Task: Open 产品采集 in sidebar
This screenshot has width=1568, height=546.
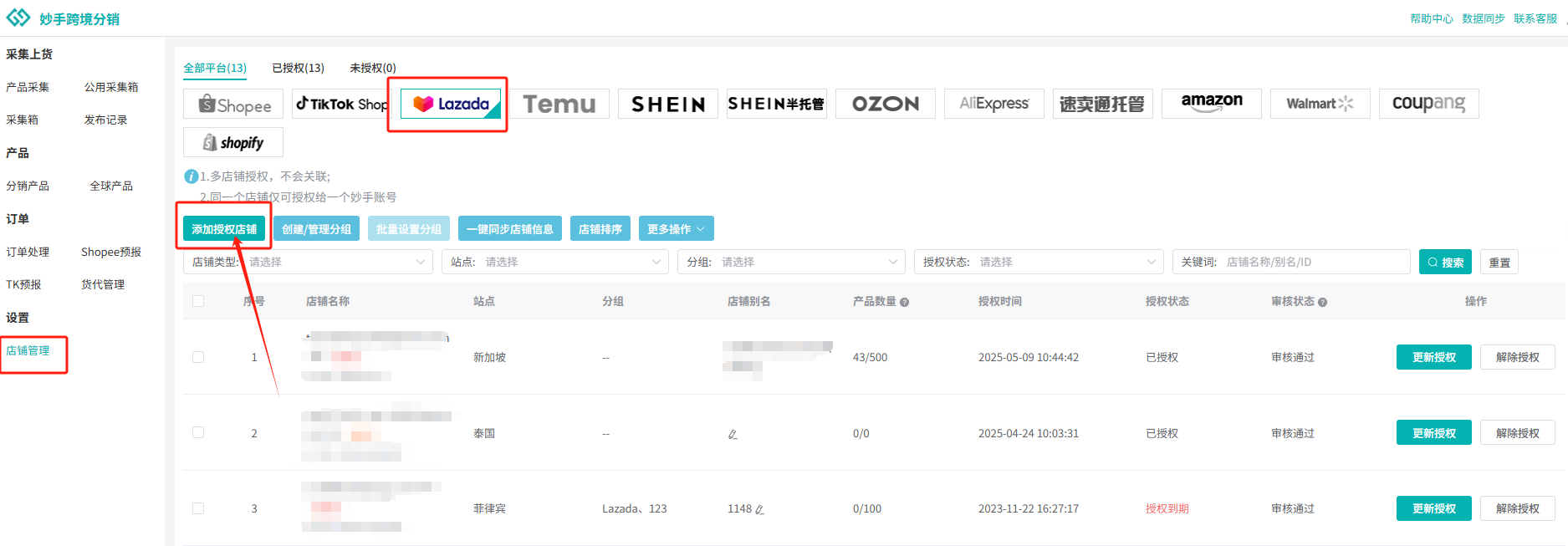Action: coord(28,87)
